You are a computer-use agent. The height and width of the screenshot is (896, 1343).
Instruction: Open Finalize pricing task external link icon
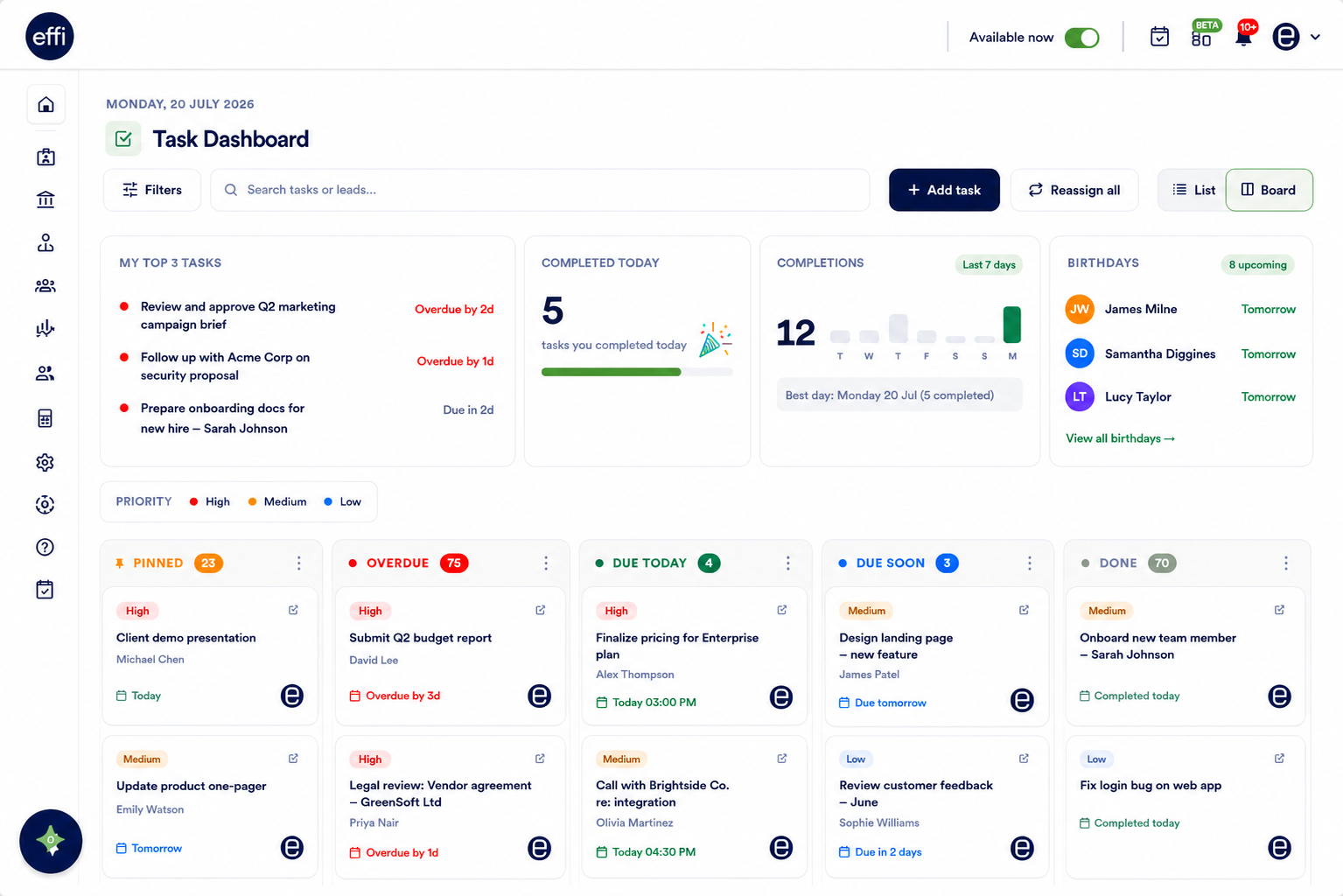[x=781, y=610]
